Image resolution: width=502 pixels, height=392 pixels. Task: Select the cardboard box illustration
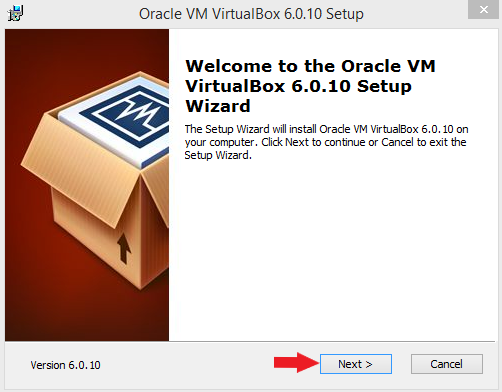95,180
